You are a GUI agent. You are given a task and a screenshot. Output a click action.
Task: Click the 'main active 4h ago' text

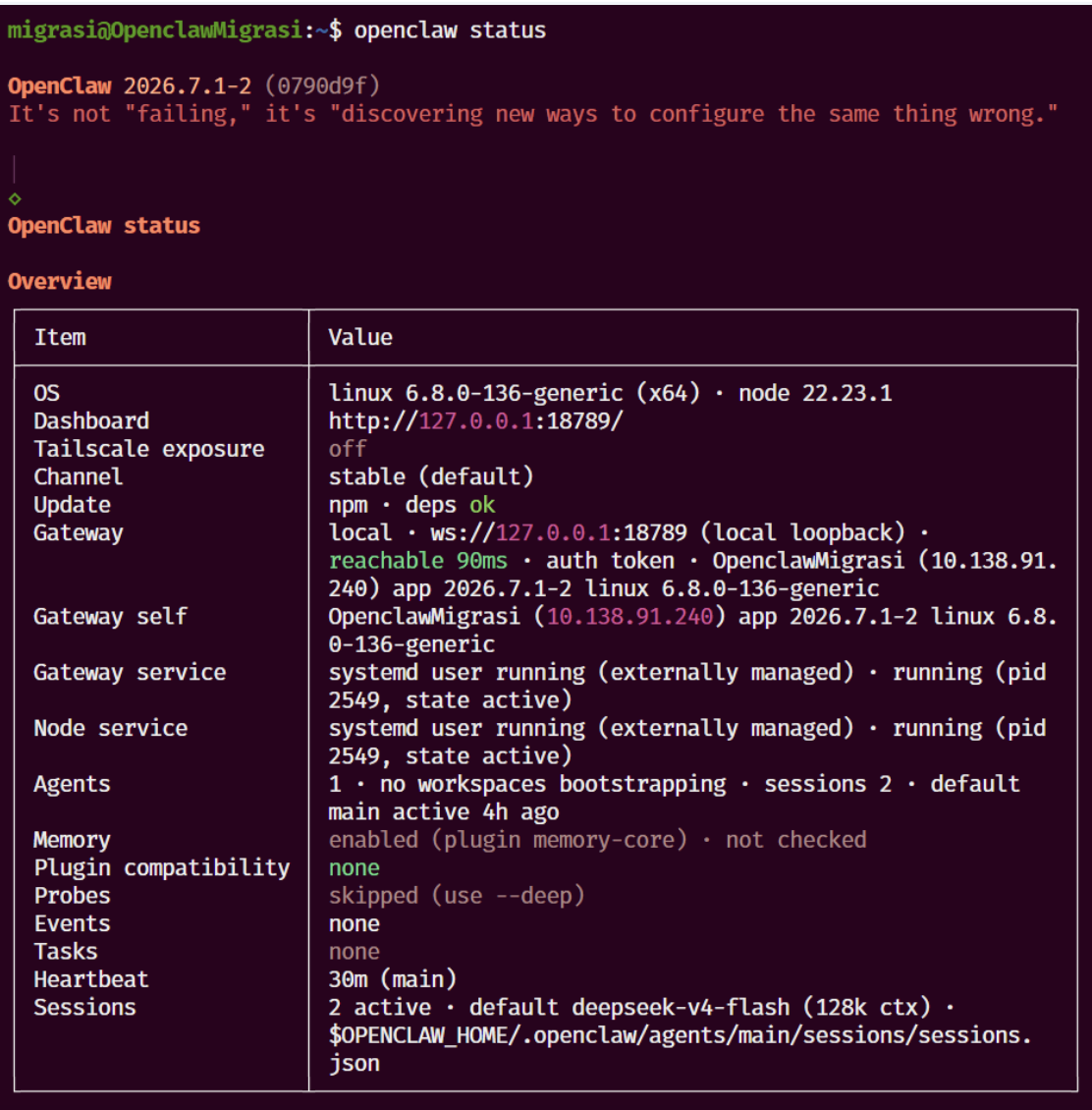point(444,812)
